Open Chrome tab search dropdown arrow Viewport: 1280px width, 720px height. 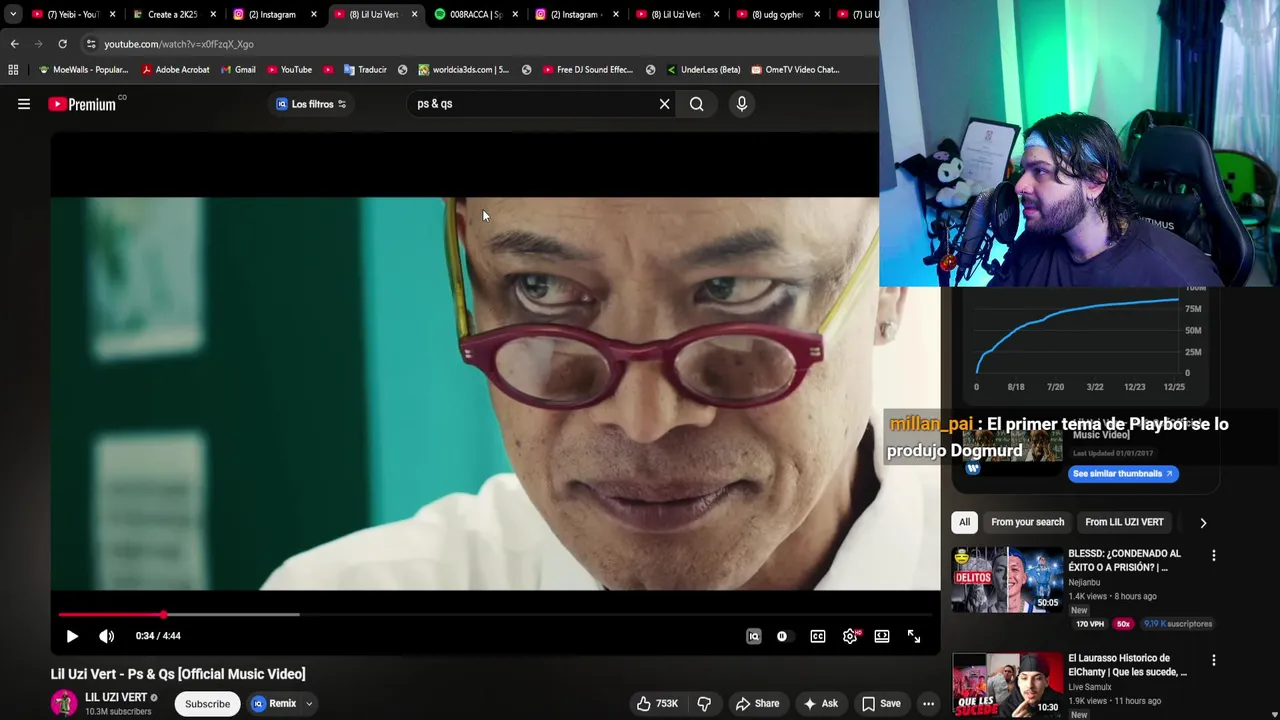coord(13,14)
